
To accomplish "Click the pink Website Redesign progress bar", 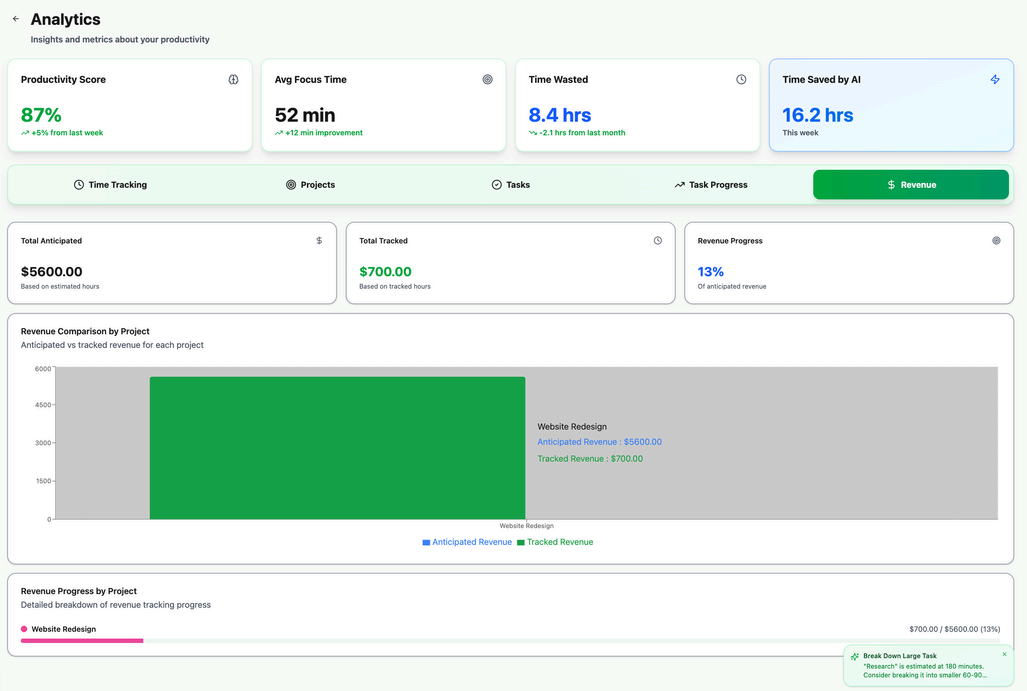I will pos(82,641).
